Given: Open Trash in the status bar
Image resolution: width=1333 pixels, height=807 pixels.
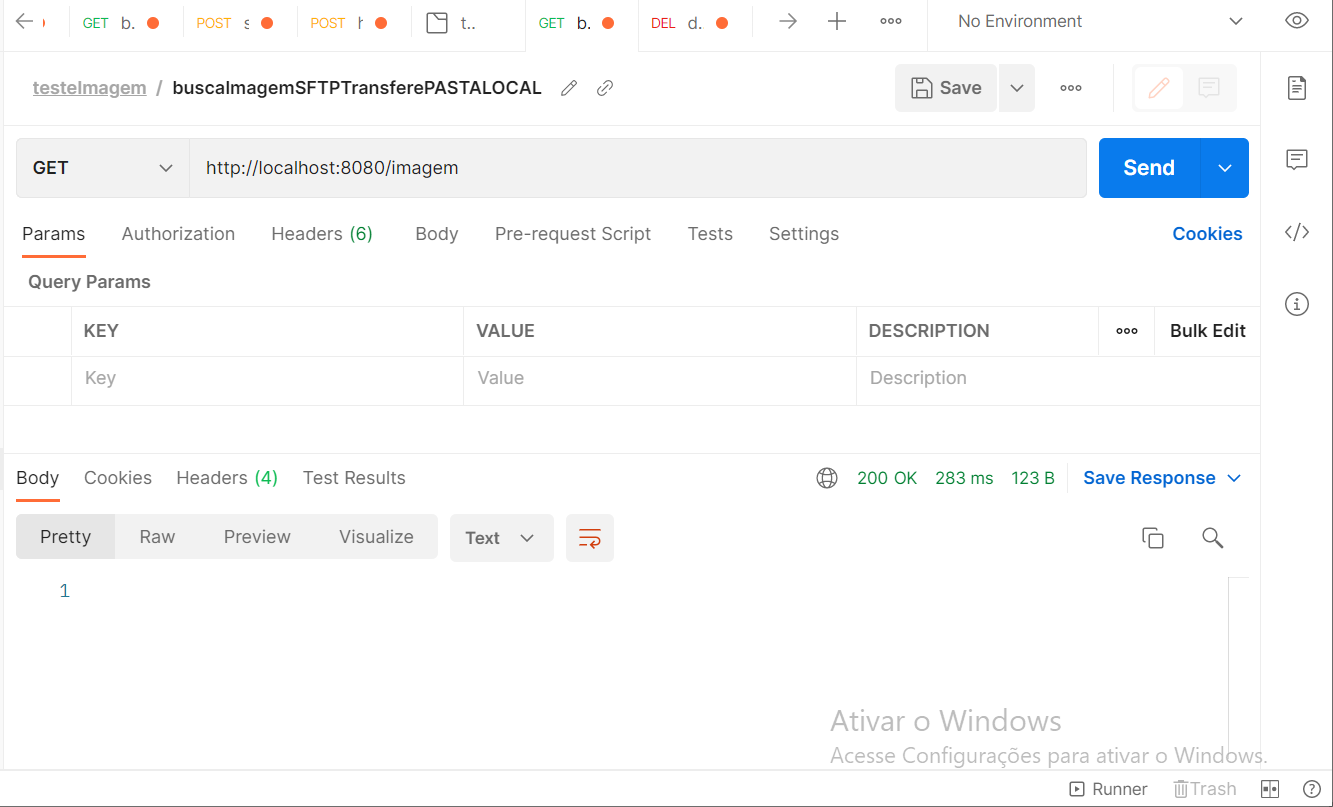Looking at the screenshot, I should pyautogui.click(x=1205, y=789).
